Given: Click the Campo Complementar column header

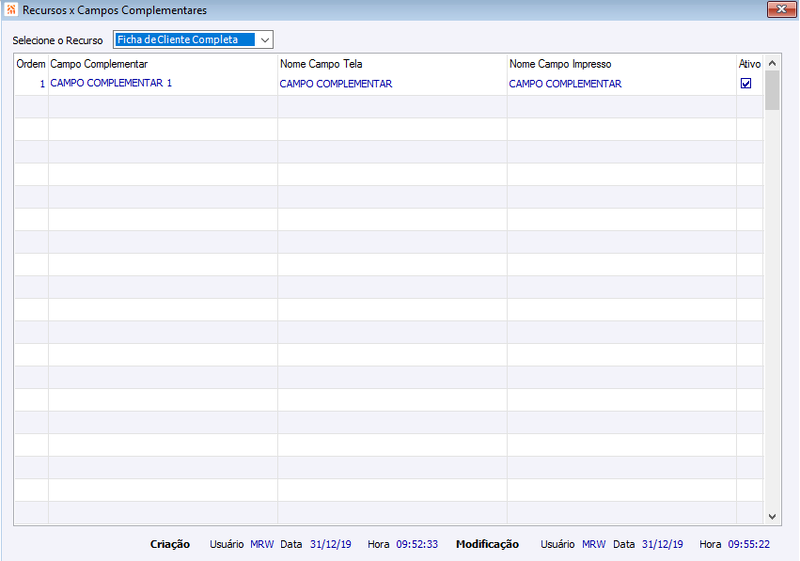Looking at the screenshot, I should coord(99,64).
